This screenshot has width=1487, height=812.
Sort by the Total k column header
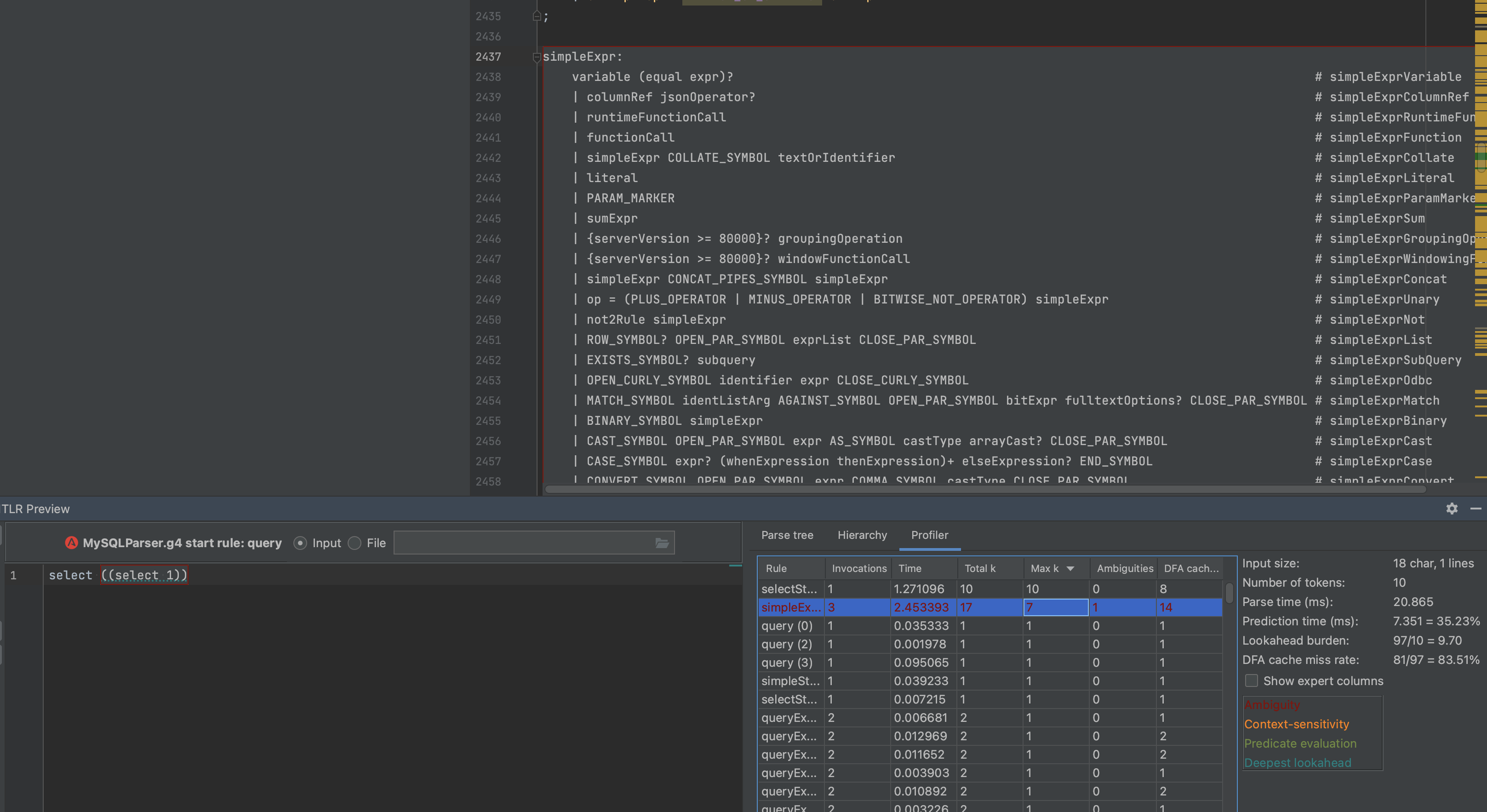[990, 568]
